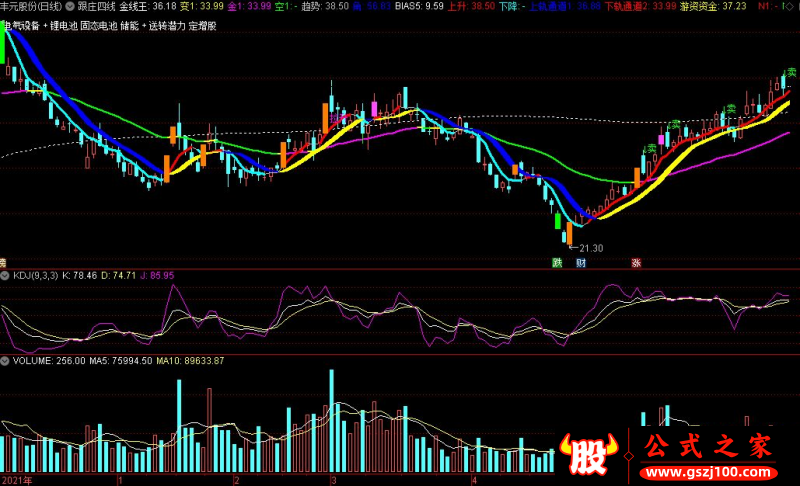Click the 送转潜力 tag
800x486 pixels.
coord(167,26)
